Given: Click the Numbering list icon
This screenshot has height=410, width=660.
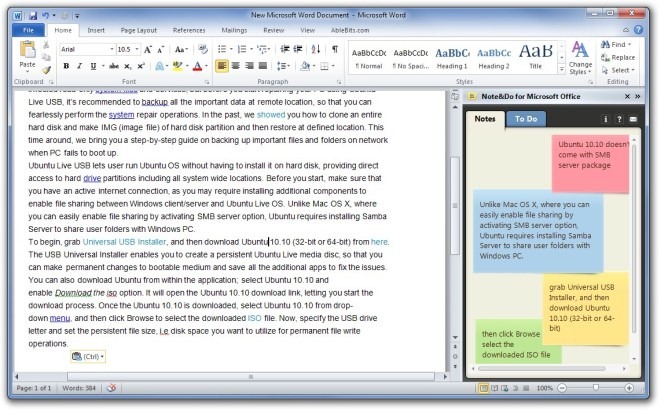Looking at the screenshot, I should pyautogui.click(x=242, y=50).
